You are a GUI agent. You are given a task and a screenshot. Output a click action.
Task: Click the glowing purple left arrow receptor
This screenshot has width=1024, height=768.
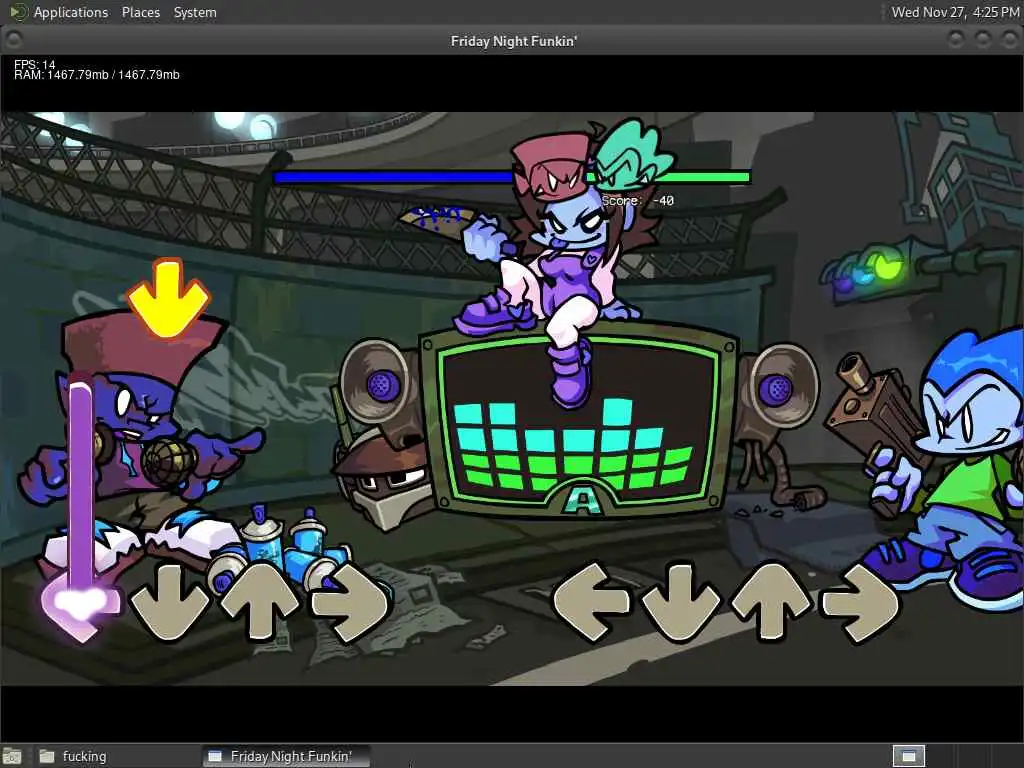click(x=80, y=605)
